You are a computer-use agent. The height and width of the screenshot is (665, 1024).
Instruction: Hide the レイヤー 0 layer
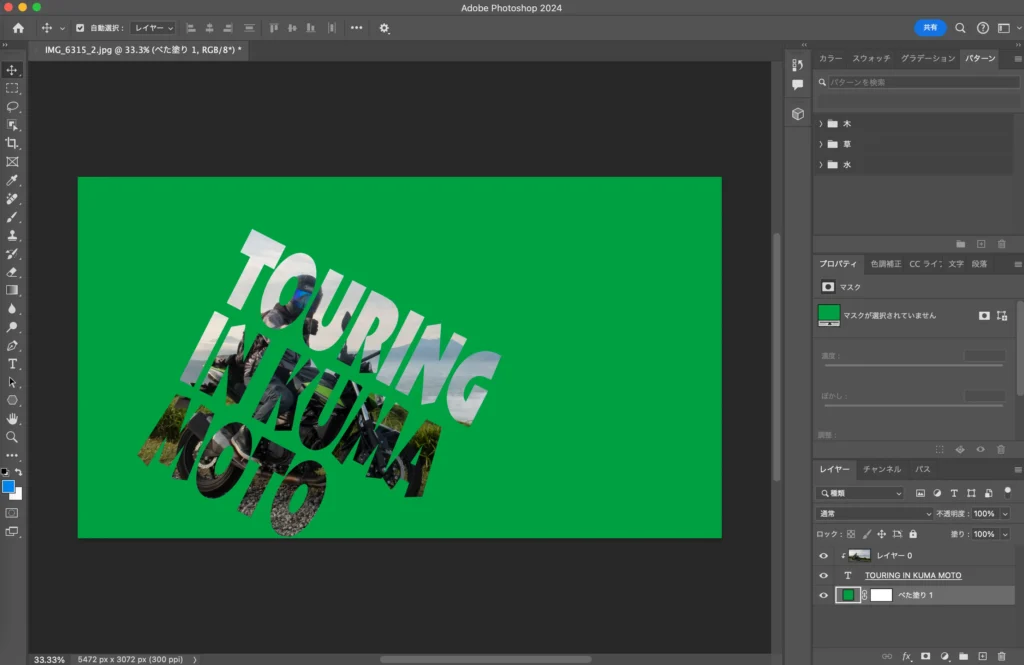(824, 555)
